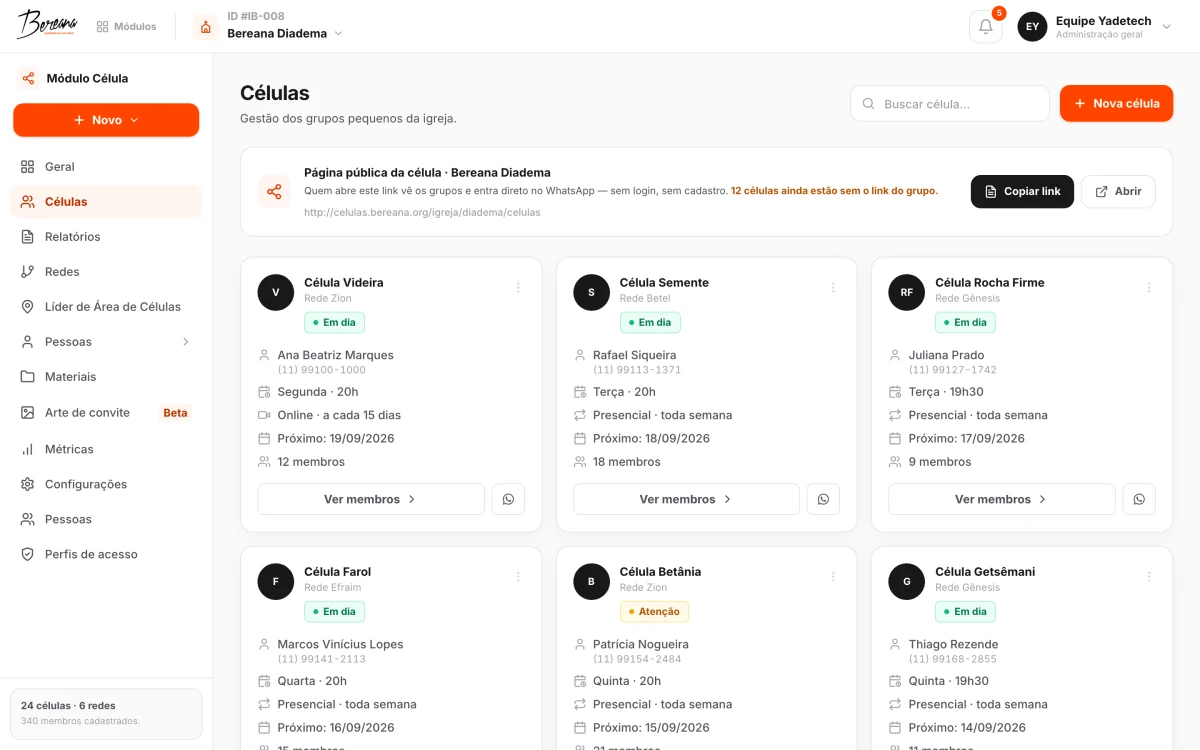This screenshot has height=750, width=1200.
Task: Click the V avatar of Célula Videira
Action: coord(276,292)
